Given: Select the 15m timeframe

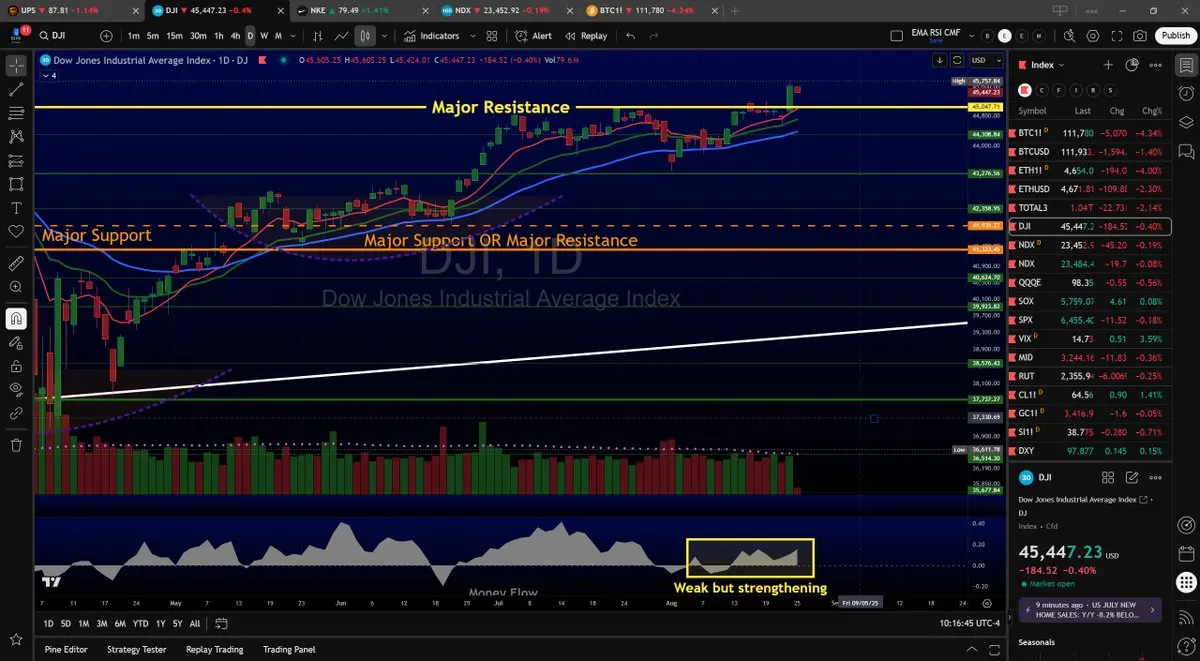Looking at the screenshot, I should [174, 35].
